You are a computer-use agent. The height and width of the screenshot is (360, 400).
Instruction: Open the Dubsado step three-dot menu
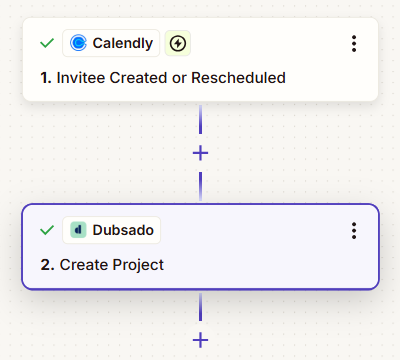click(354, 231)
